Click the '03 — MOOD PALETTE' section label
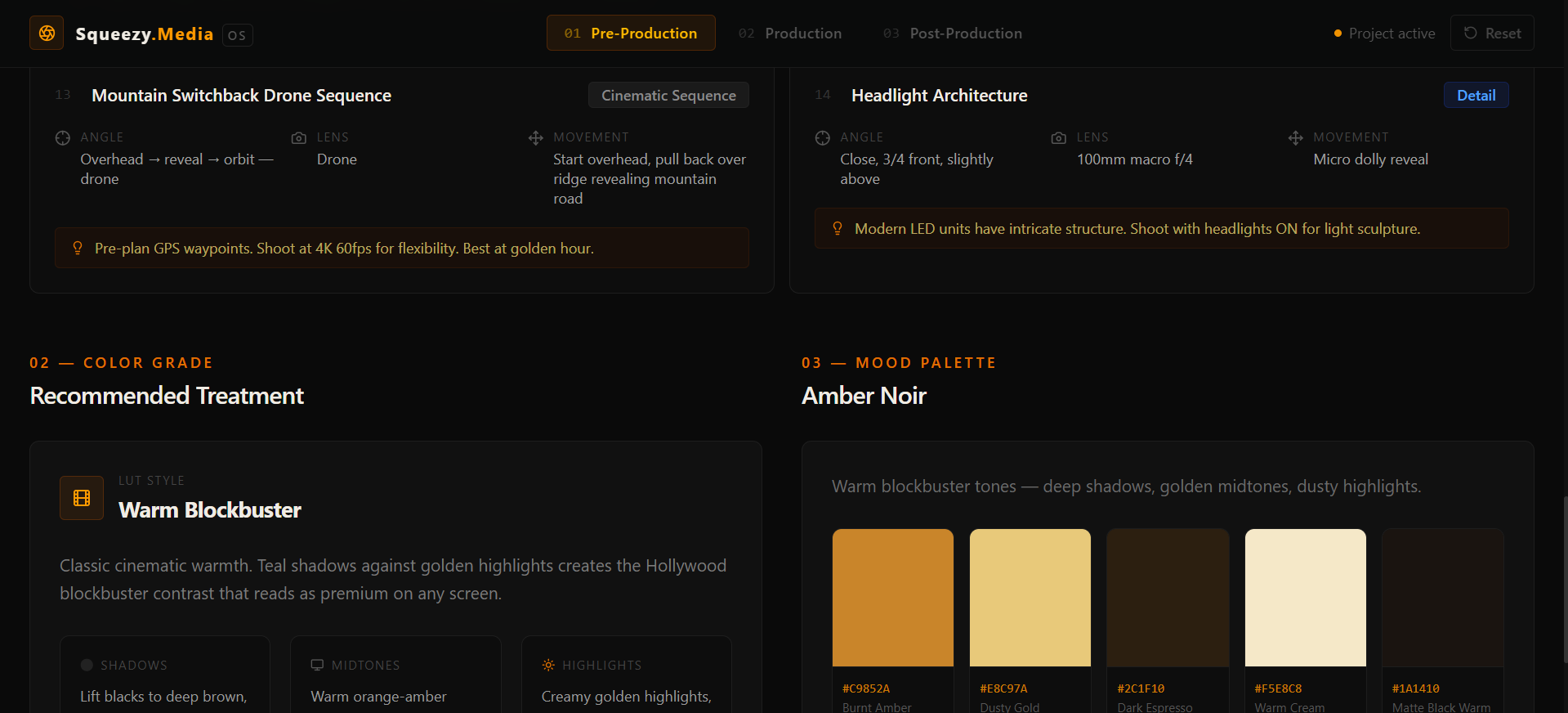 [899, 363]
